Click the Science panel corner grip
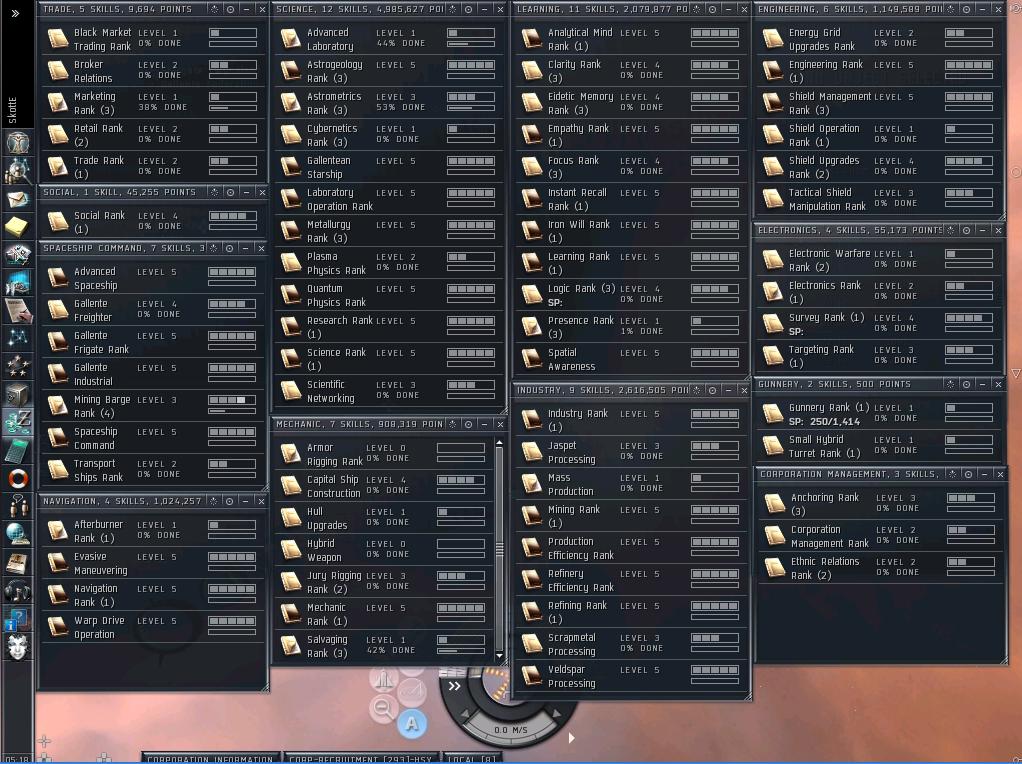 [x=502, y=410]
